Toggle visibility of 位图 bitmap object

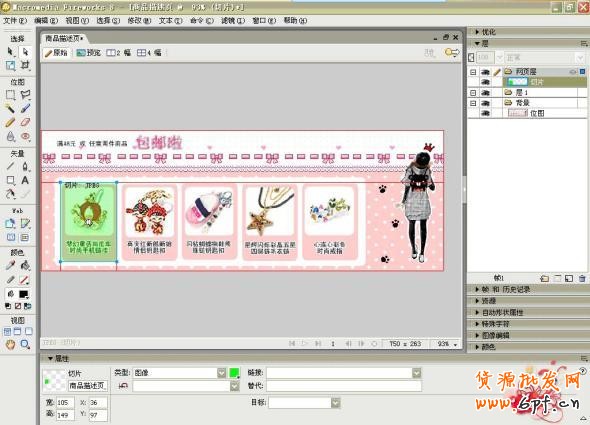coord(485,113)
